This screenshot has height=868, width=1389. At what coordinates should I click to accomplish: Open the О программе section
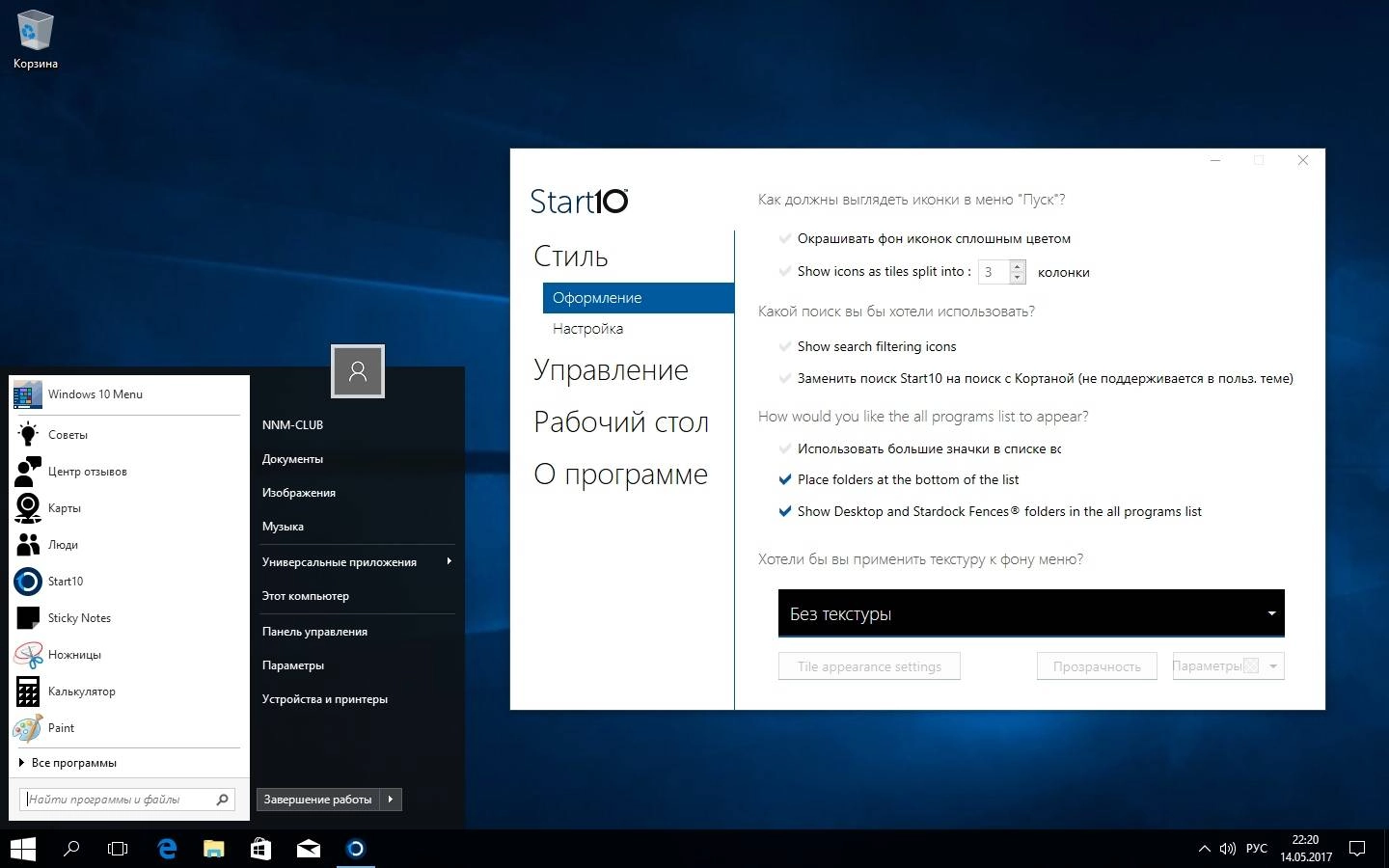(x=620, y=475)
